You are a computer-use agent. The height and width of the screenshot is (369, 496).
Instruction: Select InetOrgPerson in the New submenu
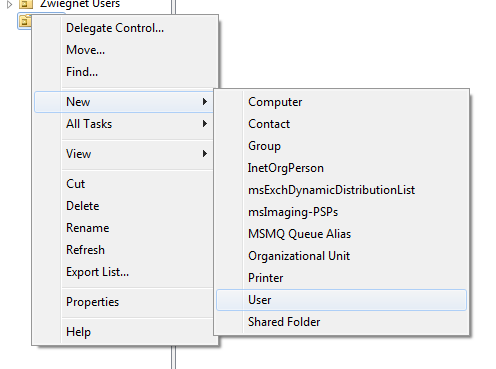click(341, 168)
